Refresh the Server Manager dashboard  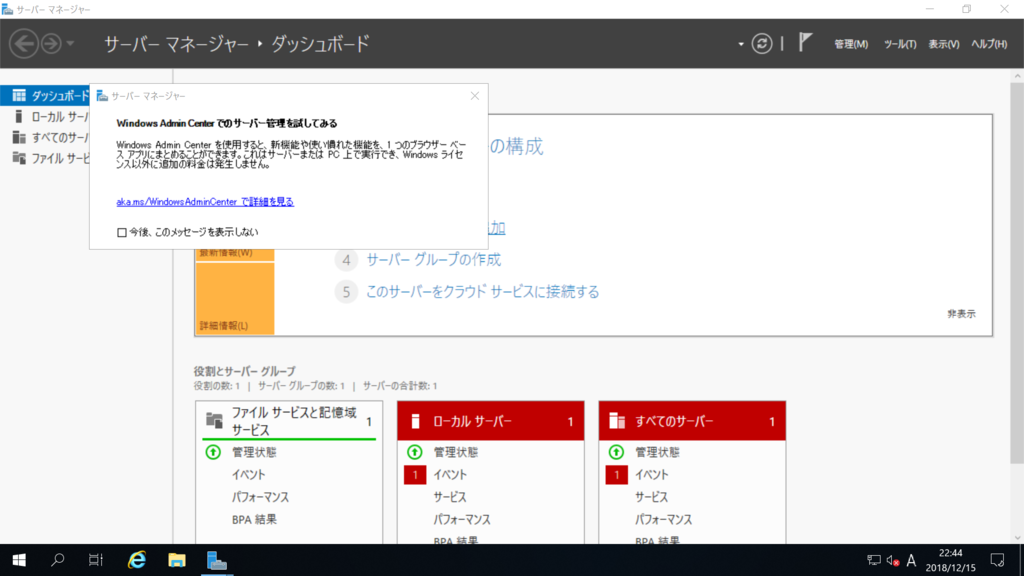[x=761, y=44]
